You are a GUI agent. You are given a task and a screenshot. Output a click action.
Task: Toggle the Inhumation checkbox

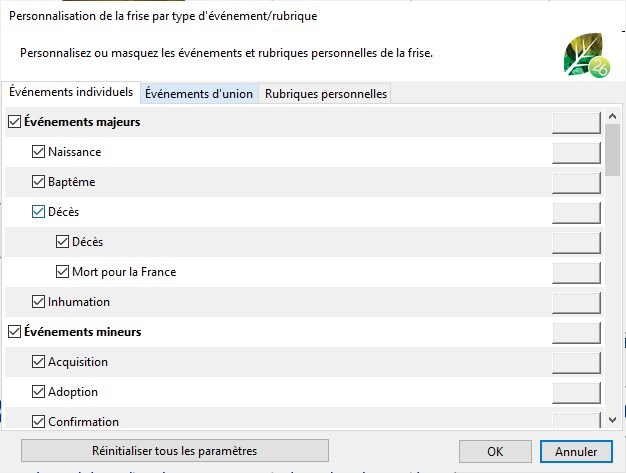(x=38, y=302)
